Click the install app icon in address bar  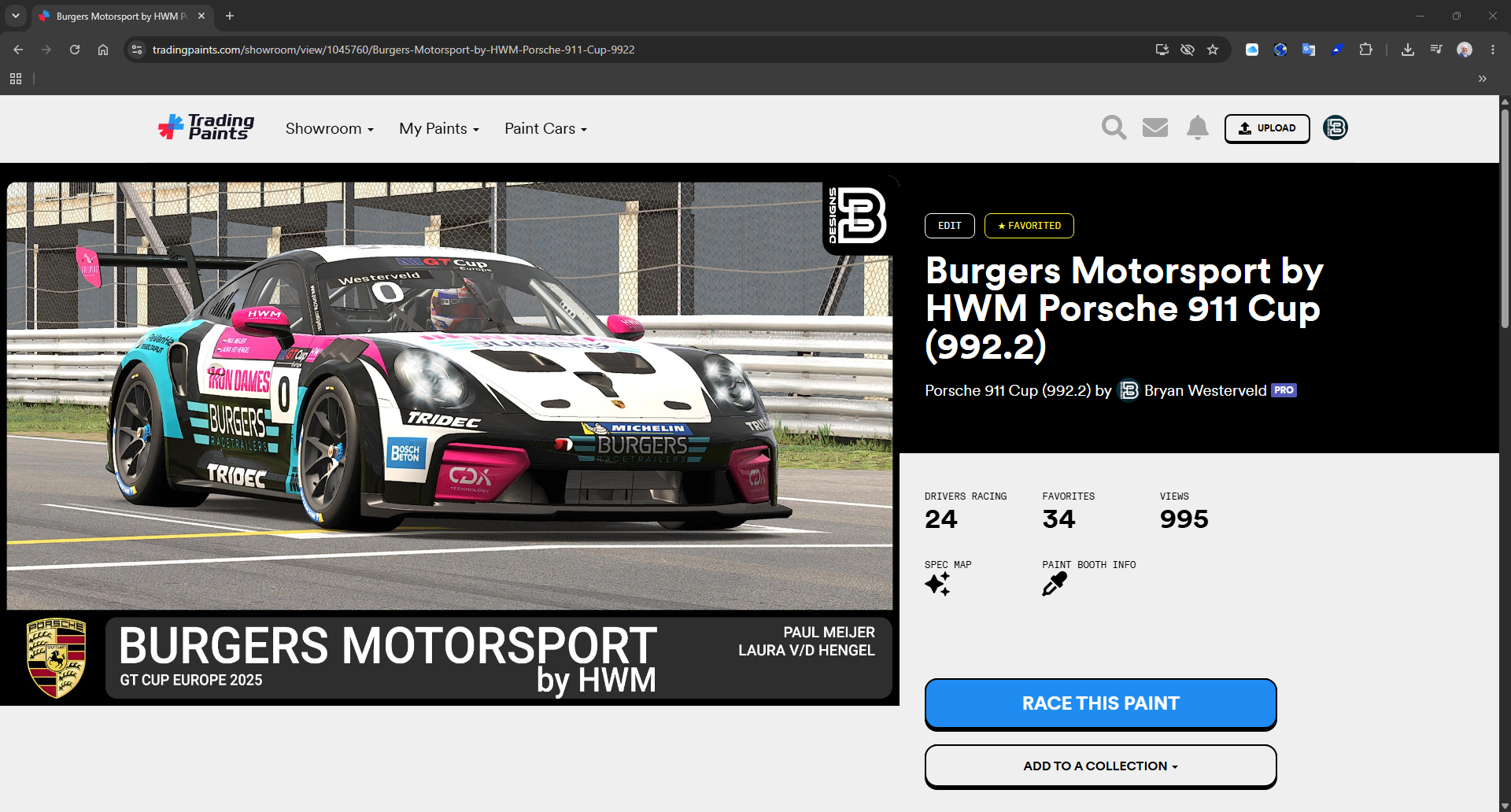(1162, 50)
